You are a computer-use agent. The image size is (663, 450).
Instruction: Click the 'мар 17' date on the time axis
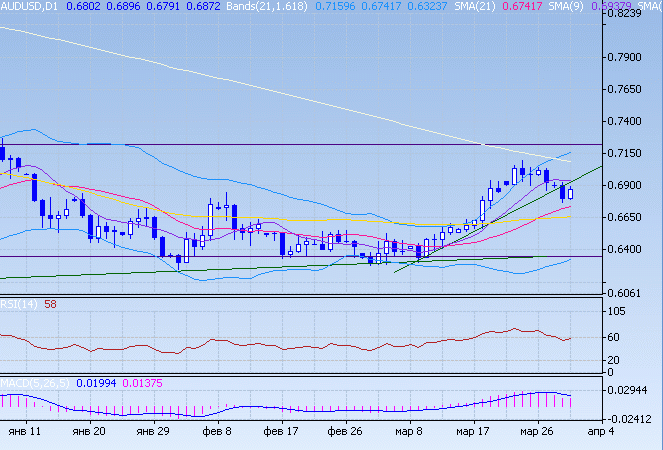[x=472, y=432]
